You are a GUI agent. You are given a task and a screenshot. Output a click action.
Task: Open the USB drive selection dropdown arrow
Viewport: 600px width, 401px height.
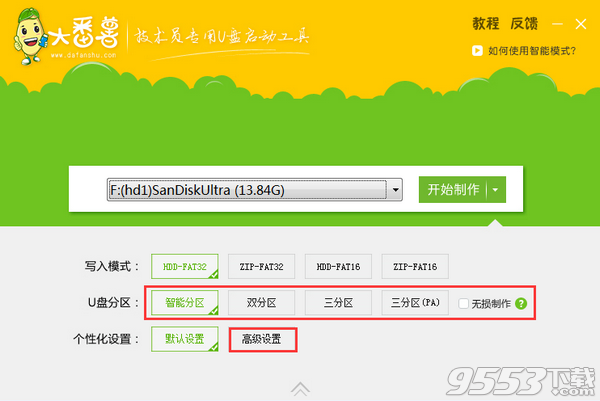click(395, 190)
